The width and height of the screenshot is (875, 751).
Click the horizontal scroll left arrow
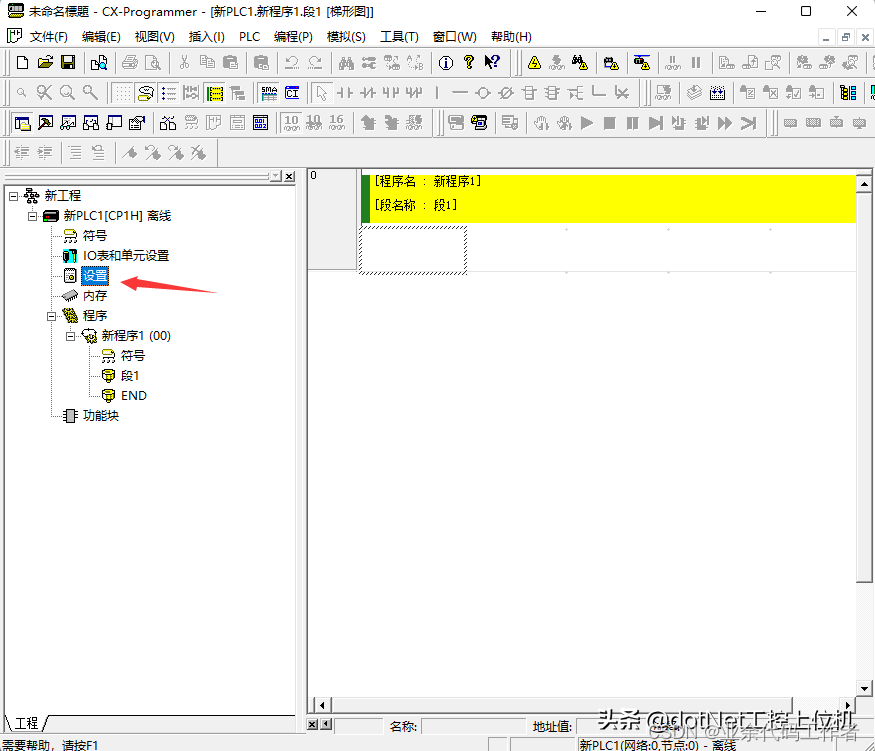point(321,705)
